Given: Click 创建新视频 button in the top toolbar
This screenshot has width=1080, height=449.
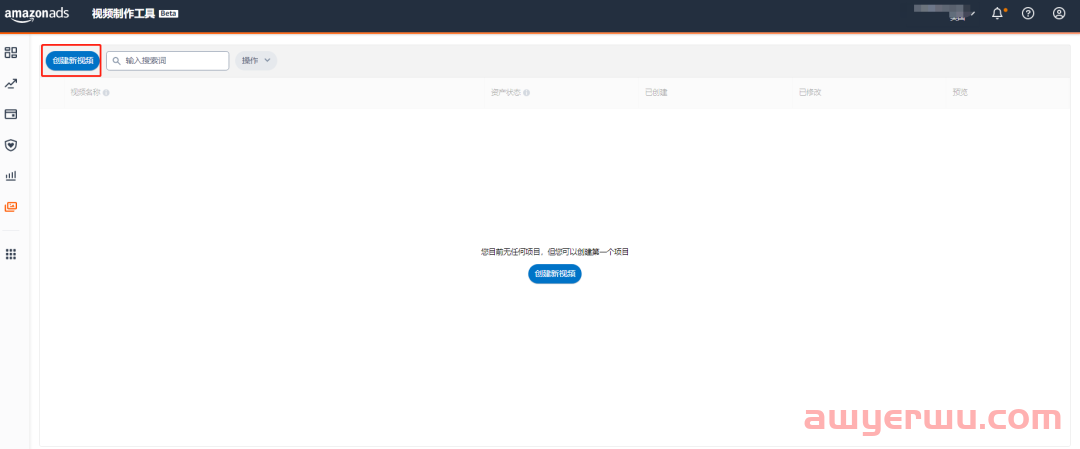Looking at the screenshot, I should [x=72, y=60].
